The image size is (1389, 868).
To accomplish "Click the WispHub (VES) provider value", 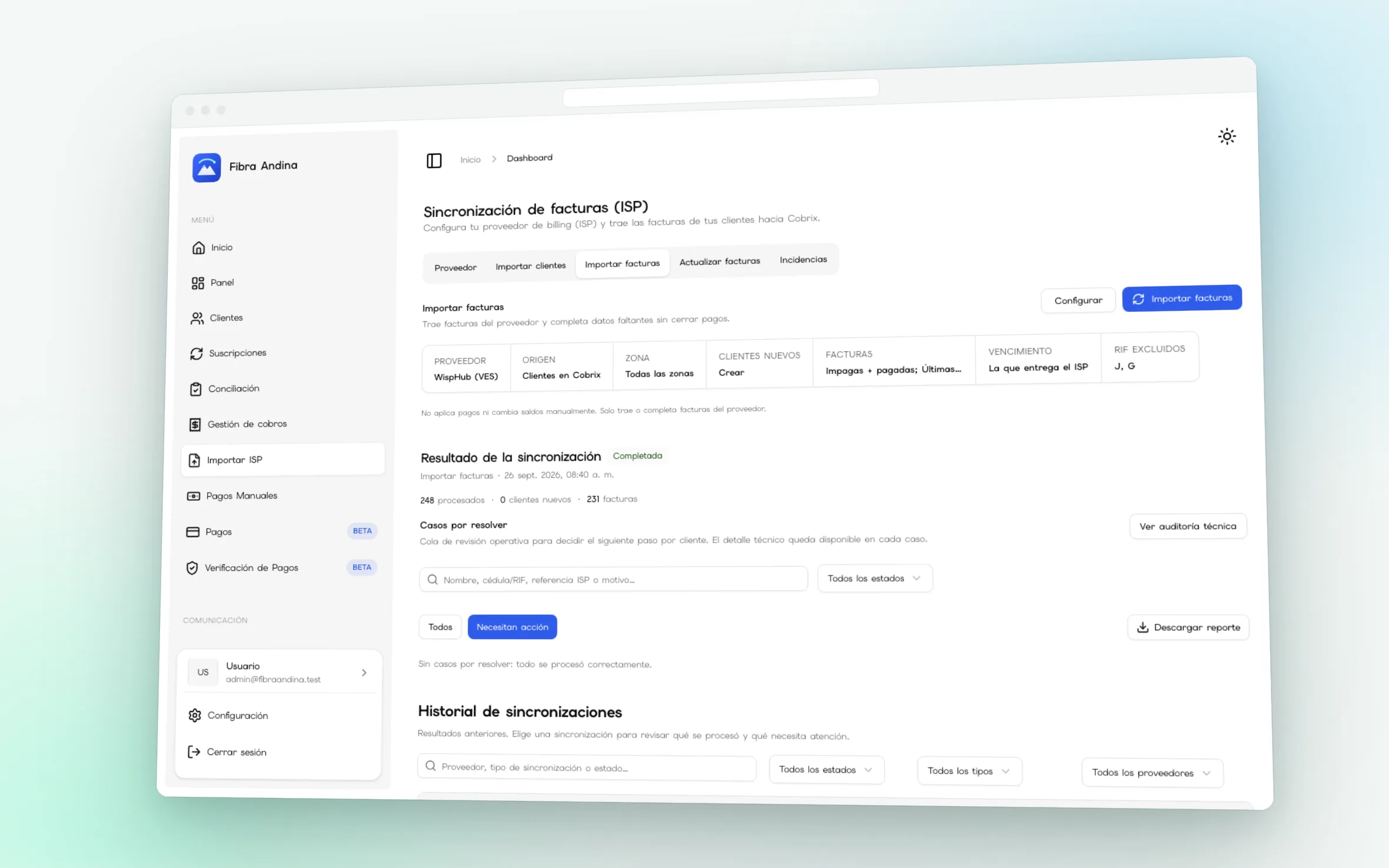I will tap(466, 377).
